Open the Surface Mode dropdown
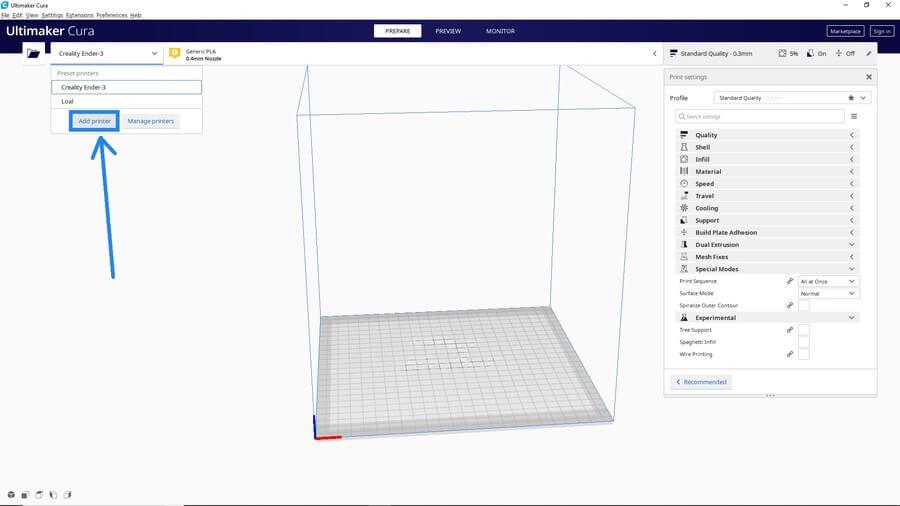Screen dimensions: 900x506 pyautogui.click(x=827, y=294)
